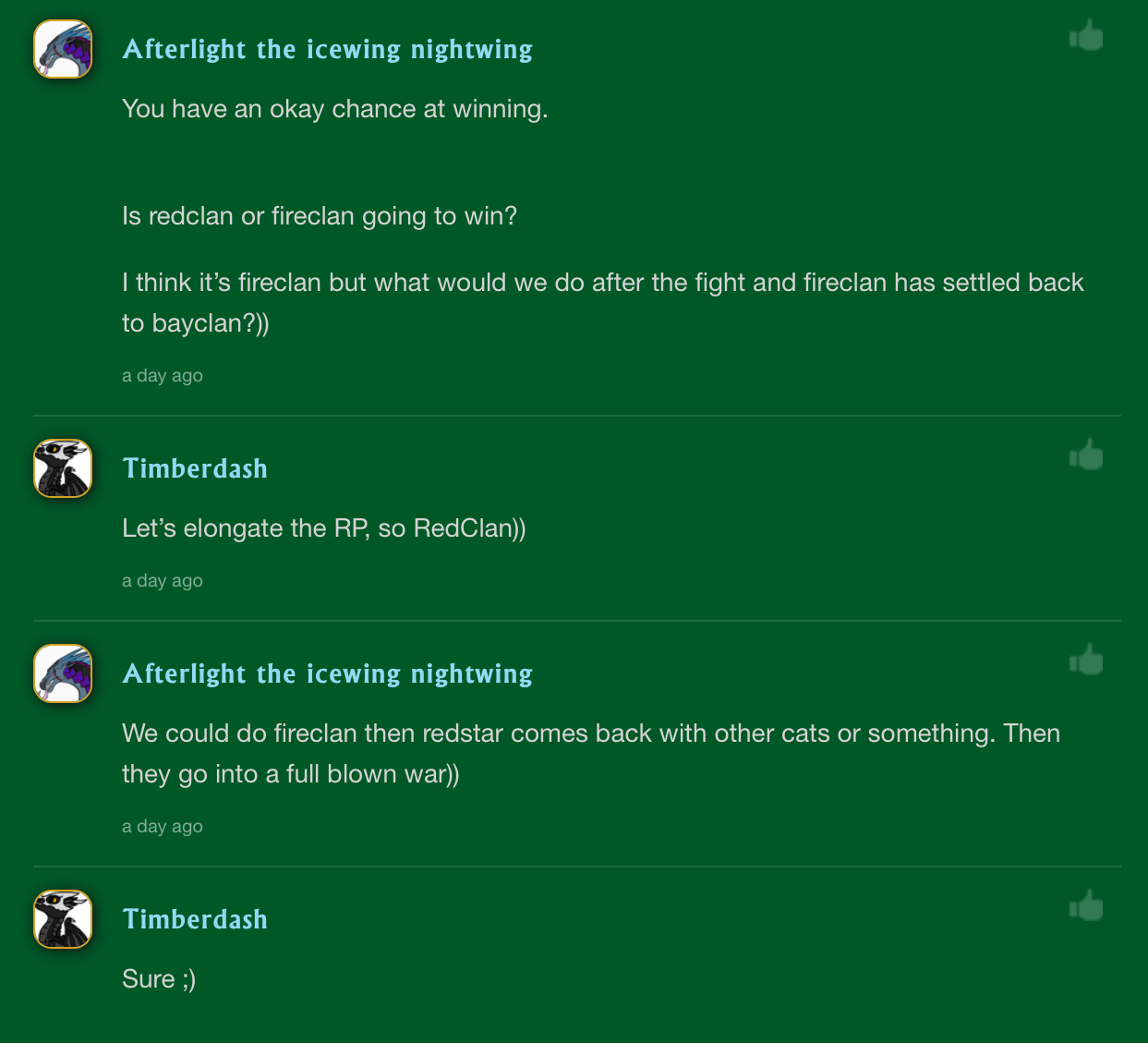Like the 'We could do fireclan' comment
The image size is (1148, 1043).
(1087, 661)
